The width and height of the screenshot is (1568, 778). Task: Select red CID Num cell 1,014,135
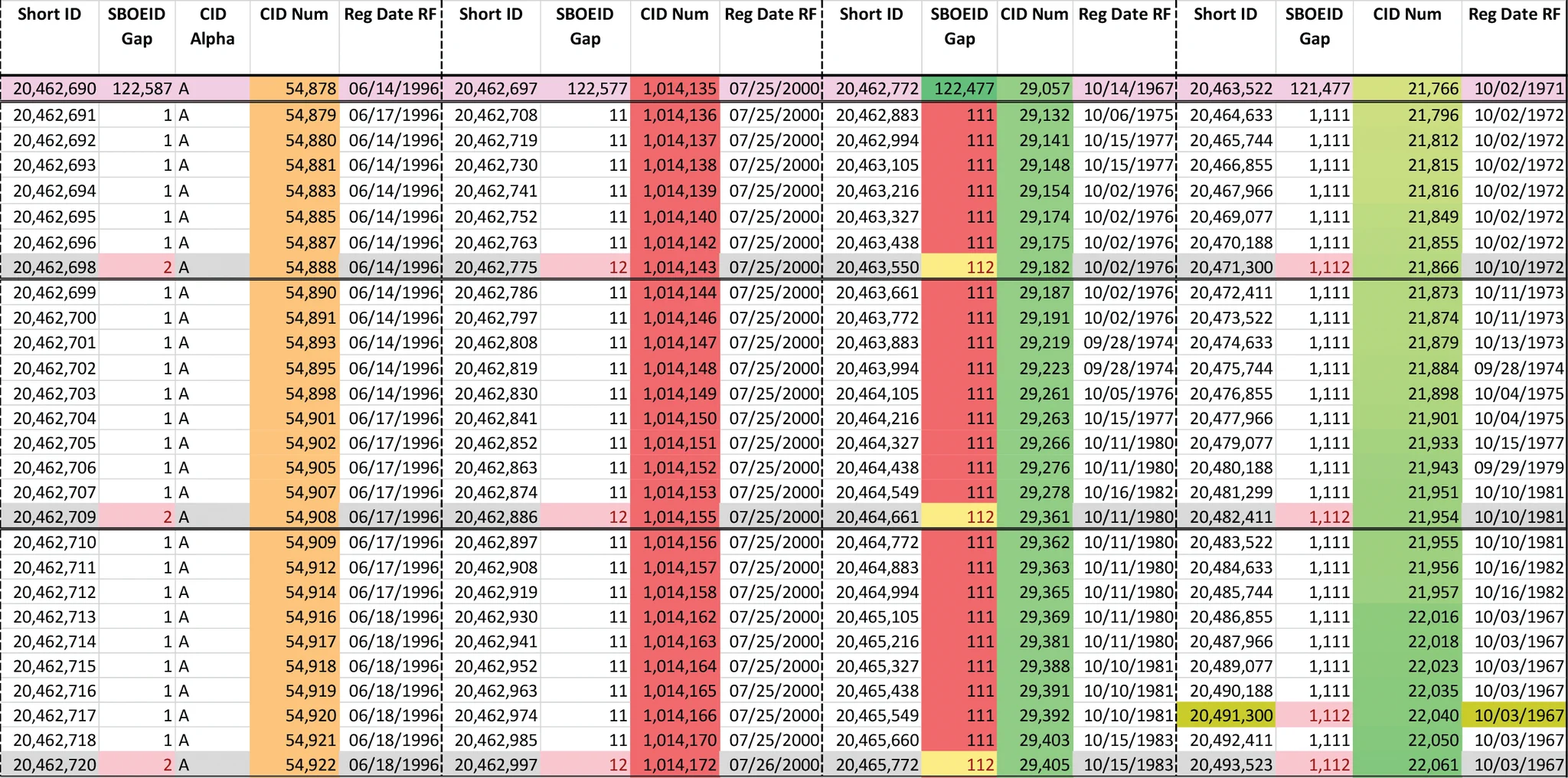[675, 89]
